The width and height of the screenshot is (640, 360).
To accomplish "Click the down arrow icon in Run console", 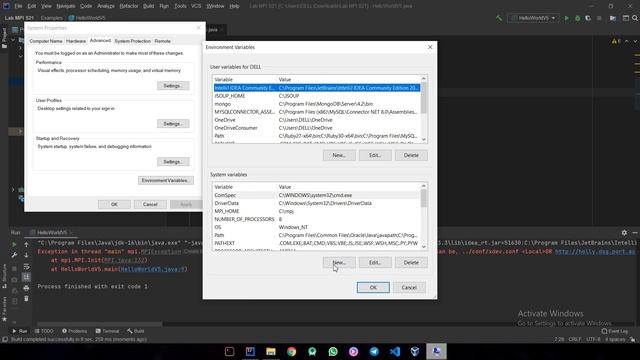I will (27, 255).
